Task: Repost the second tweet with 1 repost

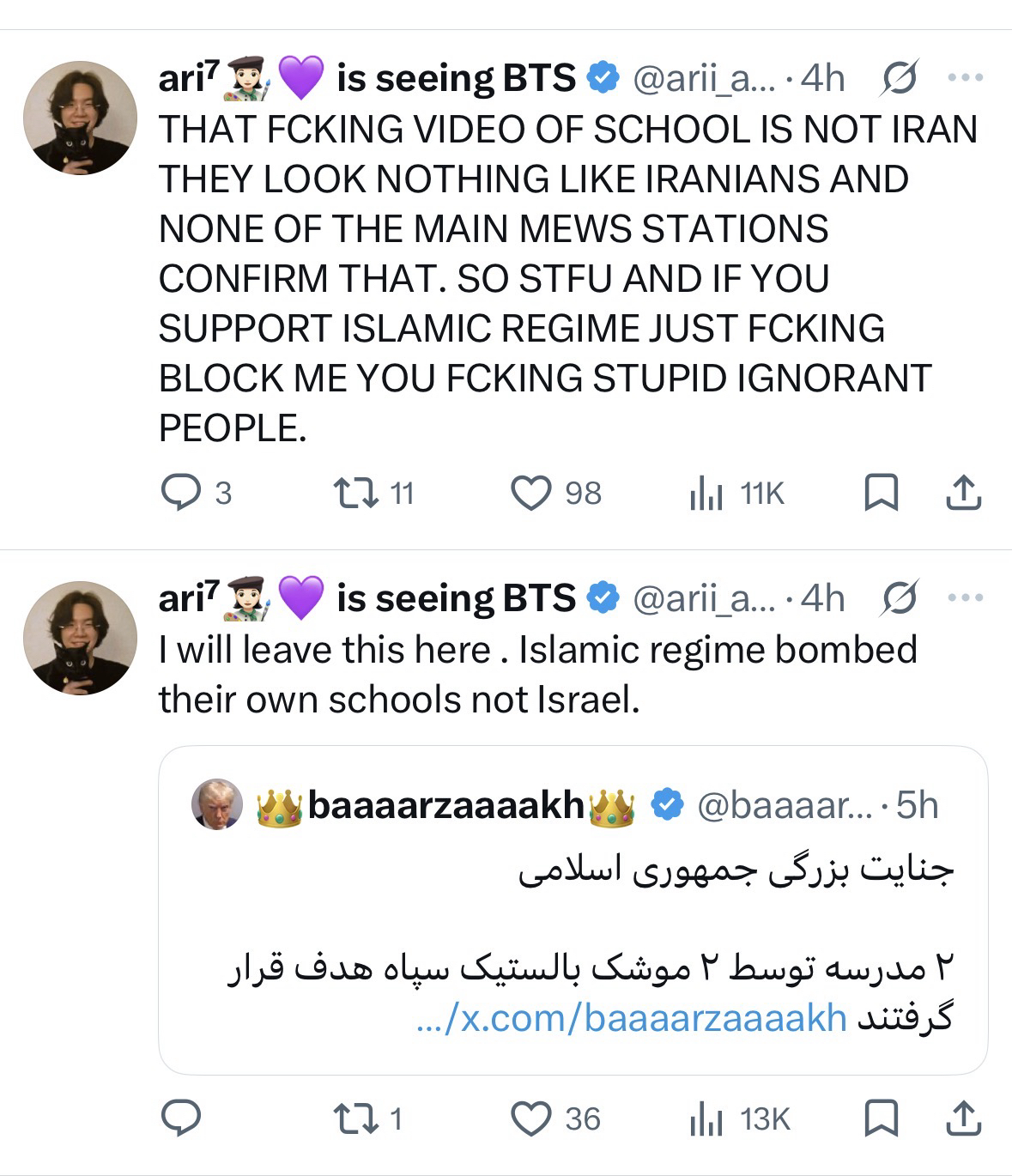Action: coord(350,1118)
